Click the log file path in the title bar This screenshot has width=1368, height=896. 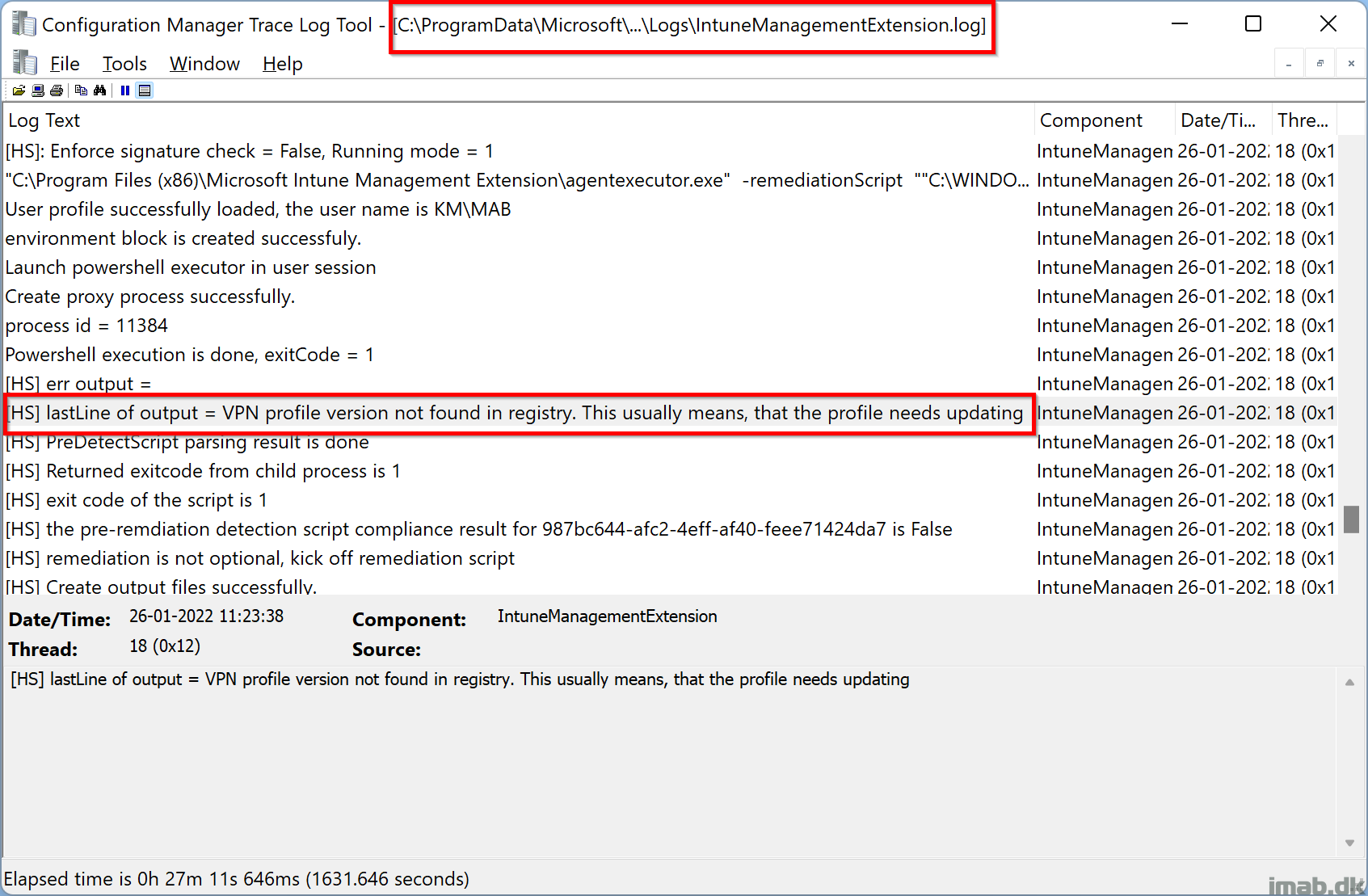click(689, 25)
